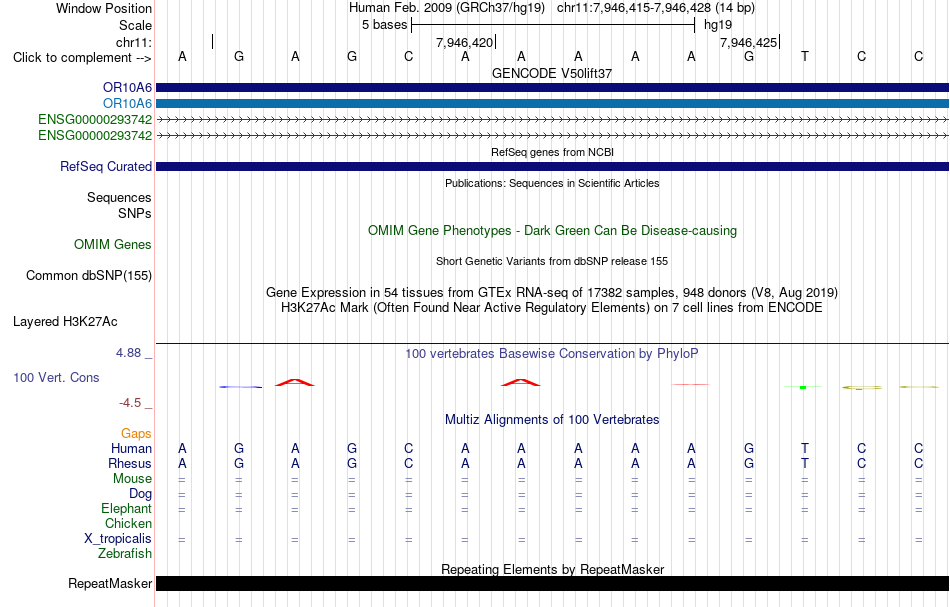Screen dimensions: 950x607
Task: Click the dark blue OR10A6 GENCODE bar
Action: [x=553, y=88]
